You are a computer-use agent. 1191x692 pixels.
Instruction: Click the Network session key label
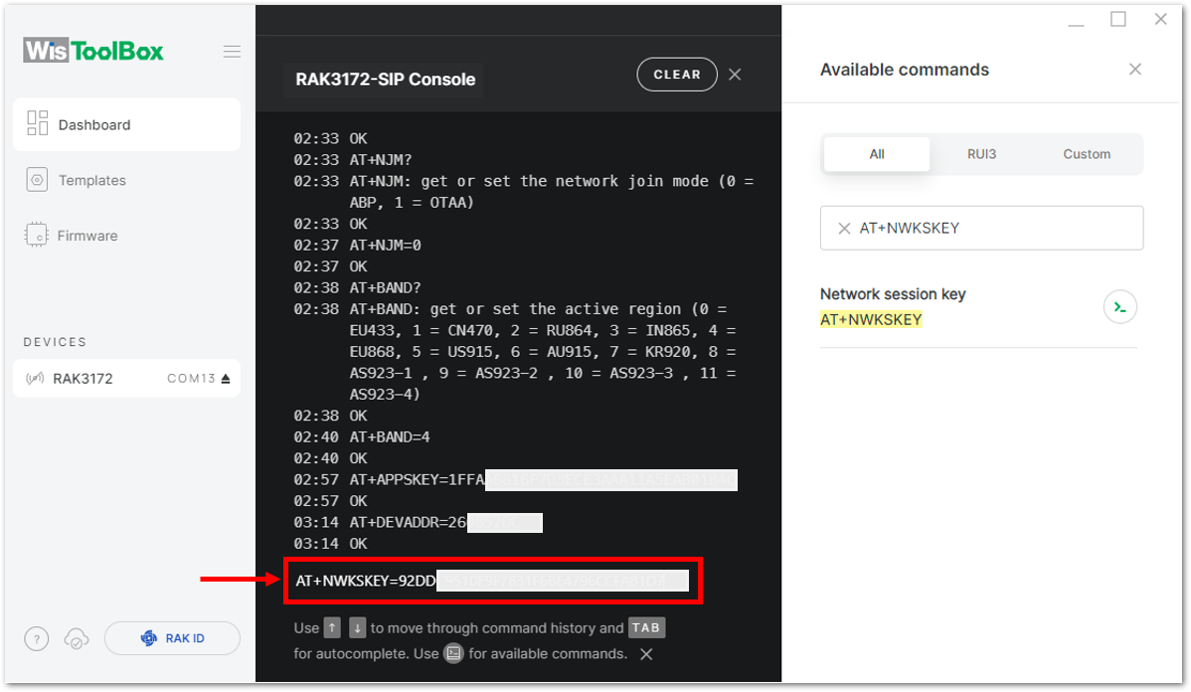[x=892, y=294]
